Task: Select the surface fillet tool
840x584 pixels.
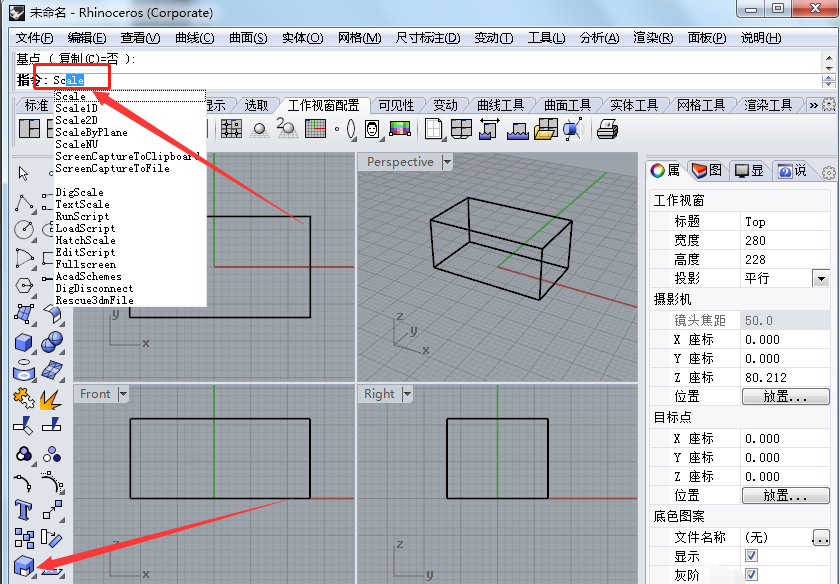Action: pyautogui.click(x=52, y=313)
